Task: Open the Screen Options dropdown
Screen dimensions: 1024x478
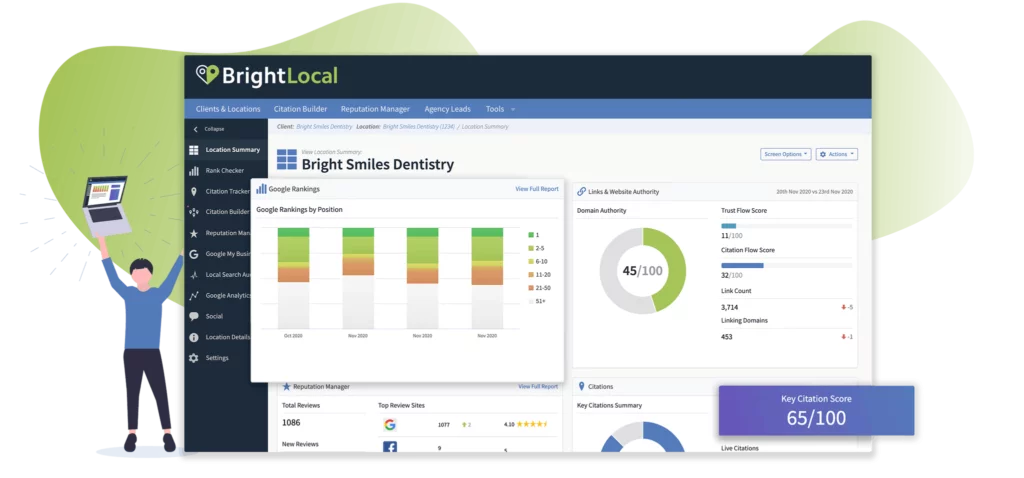Action: click(785, 154)
